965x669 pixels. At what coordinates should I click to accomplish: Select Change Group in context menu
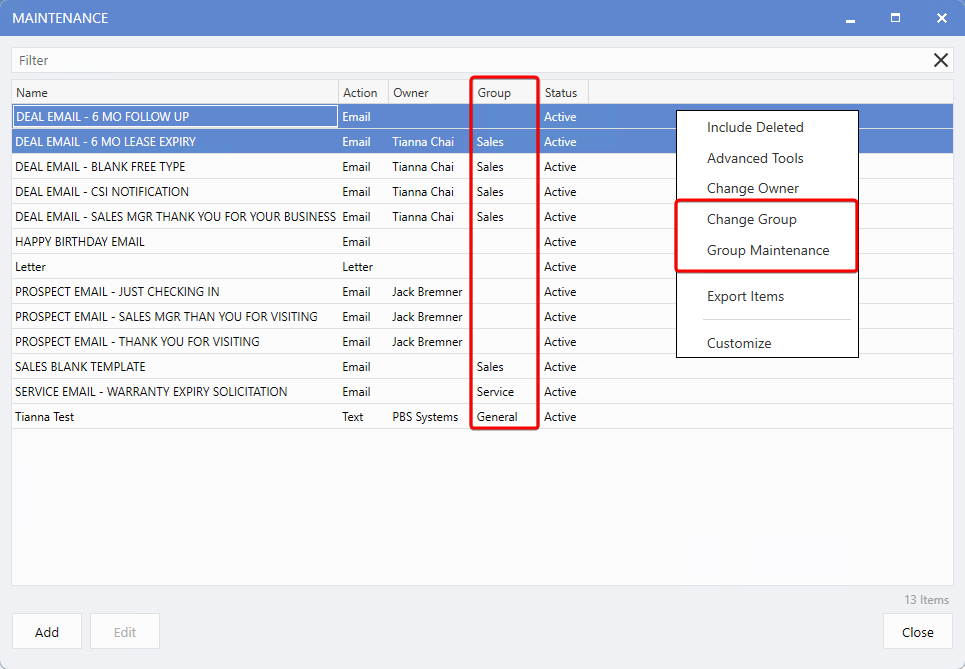(x=752, y=220)
